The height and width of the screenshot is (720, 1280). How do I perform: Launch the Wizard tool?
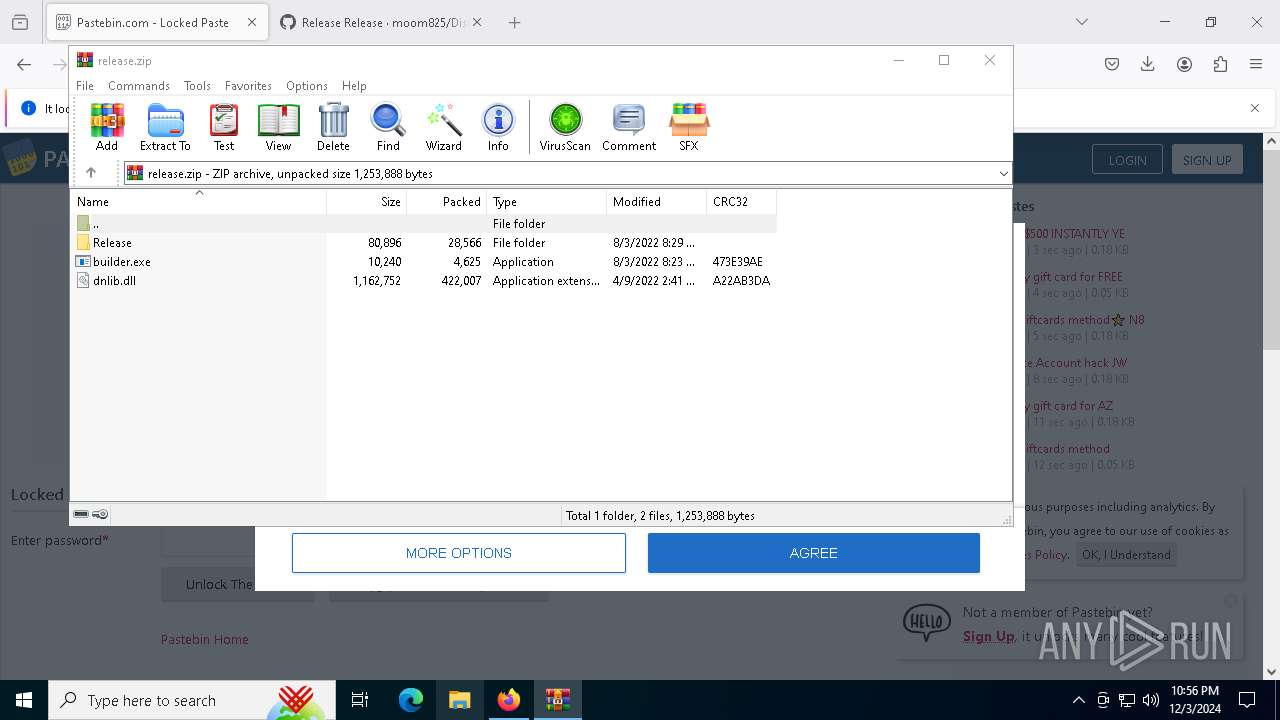click(x=443, y=127)
